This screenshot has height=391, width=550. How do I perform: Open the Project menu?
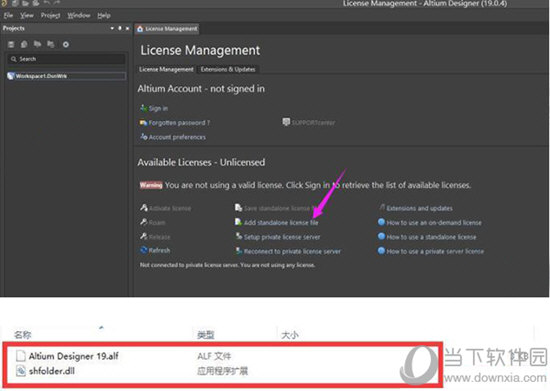click(x=50, y=15)
